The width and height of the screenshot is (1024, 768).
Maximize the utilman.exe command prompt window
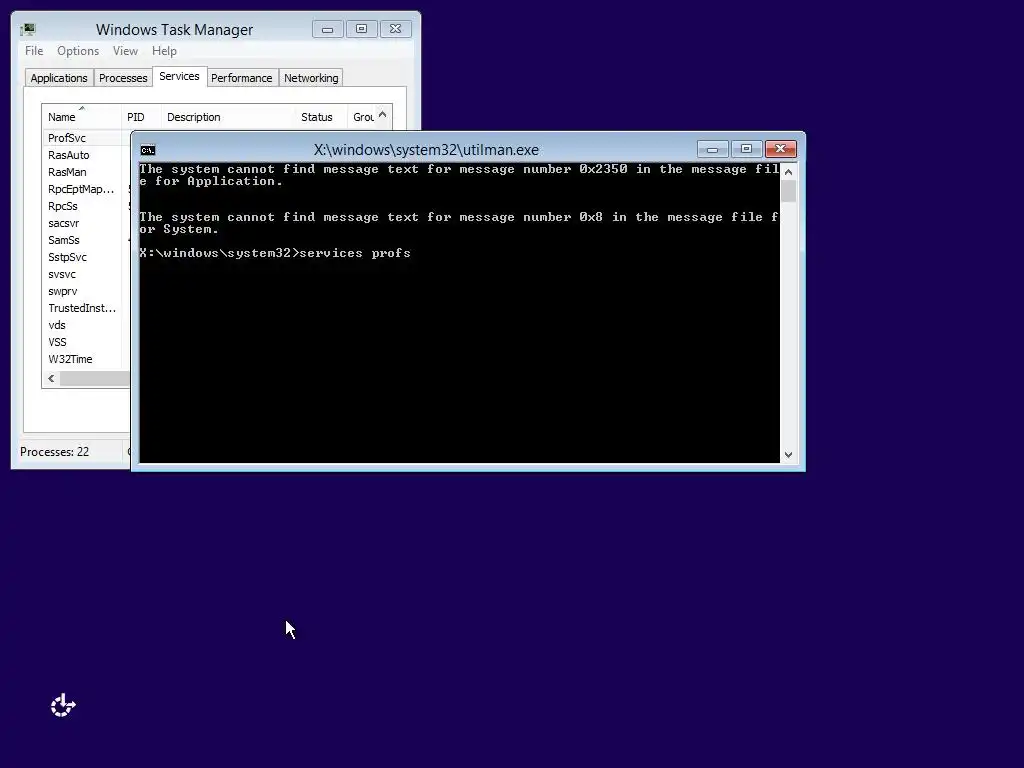click(x=746, y=149)
